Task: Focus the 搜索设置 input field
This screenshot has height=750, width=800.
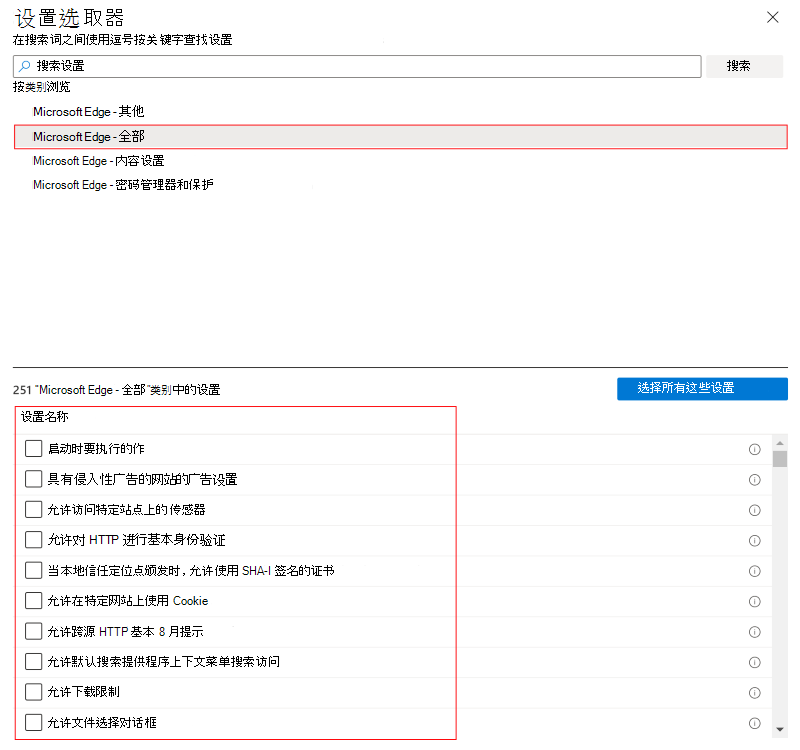Action: point(357,66)
